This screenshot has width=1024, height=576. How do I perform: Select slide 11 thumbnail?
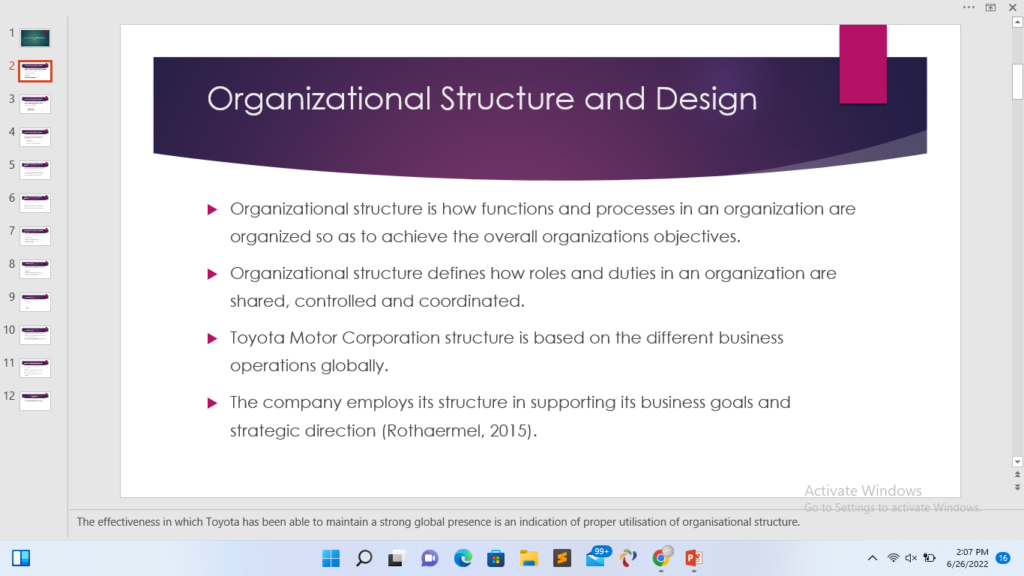tap(35, 368)
